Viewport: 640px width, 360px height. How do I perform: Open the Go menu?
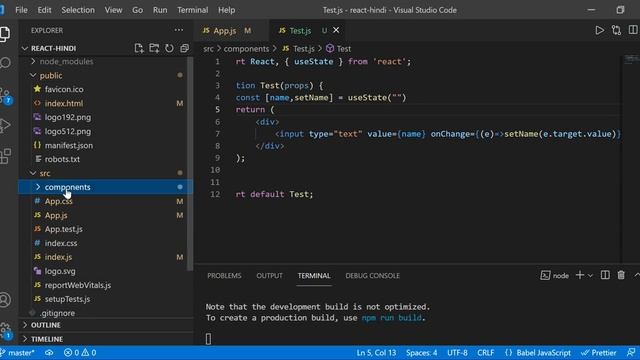coord(138,10)
